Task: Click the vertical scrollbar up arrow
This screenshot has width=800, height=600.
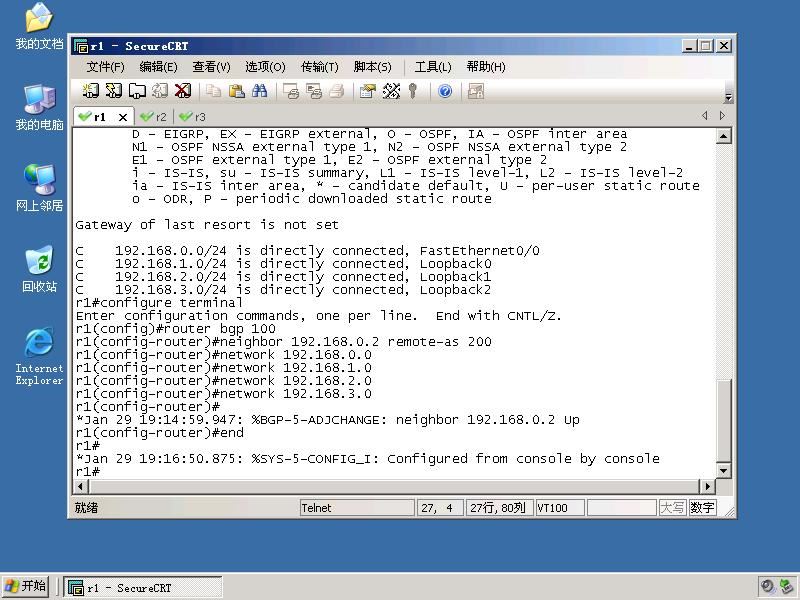Action: (x=723, y=136)
